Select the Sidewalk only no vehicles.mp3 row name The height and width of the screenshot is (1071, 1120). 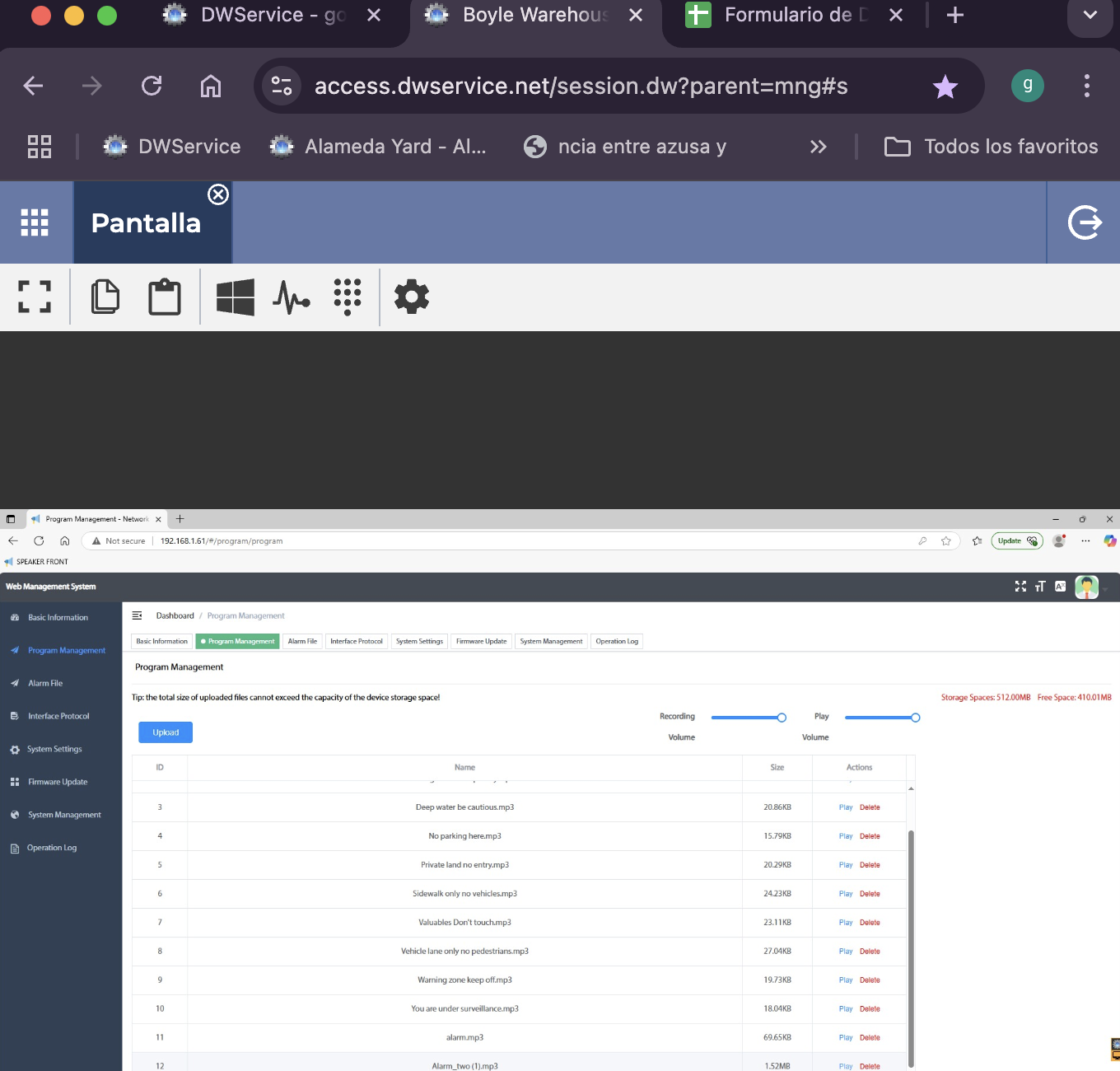(x=464, y=894)
